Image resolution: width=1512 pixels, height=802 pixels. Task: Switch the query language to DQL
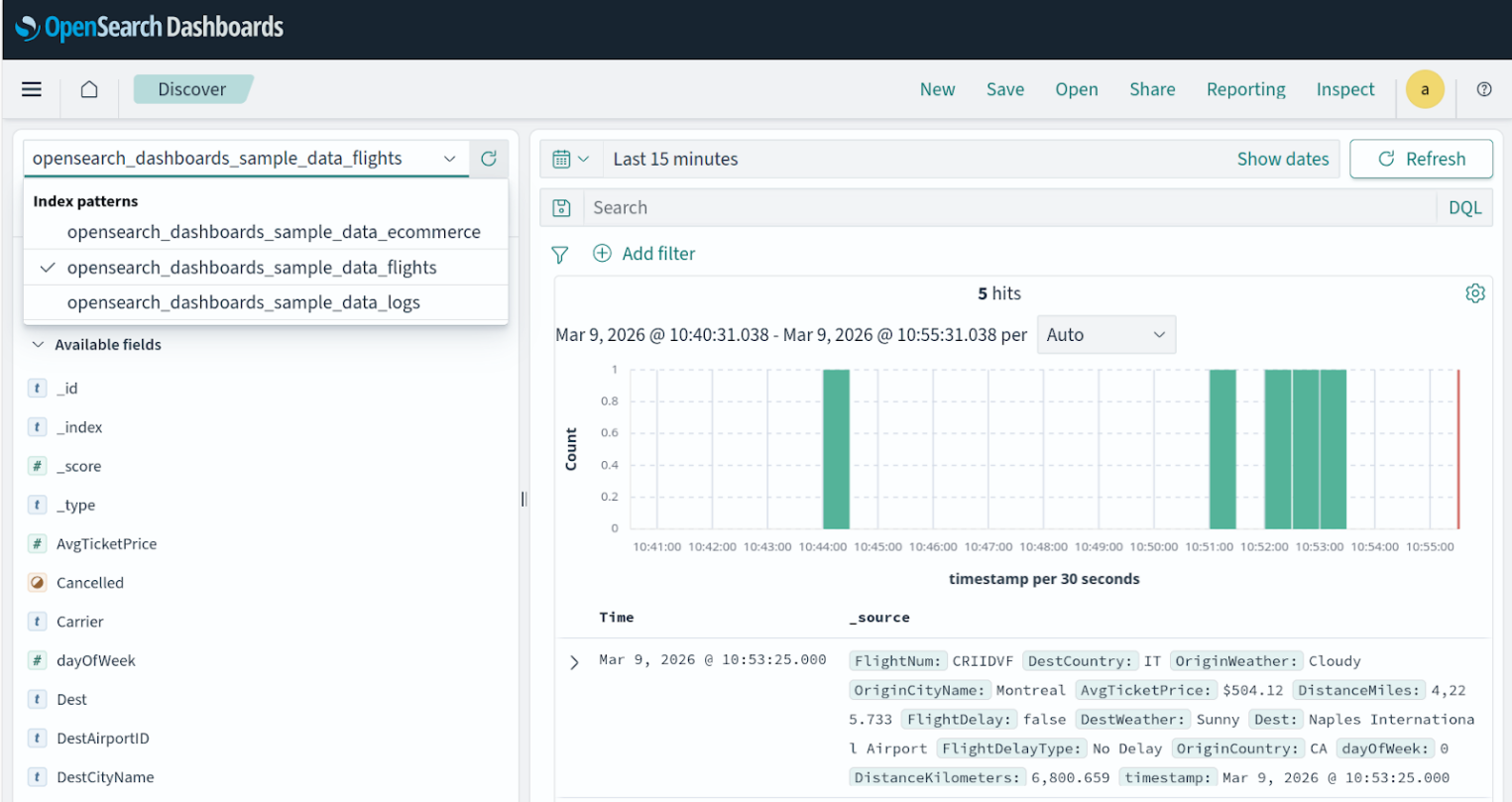(1464, 207)
